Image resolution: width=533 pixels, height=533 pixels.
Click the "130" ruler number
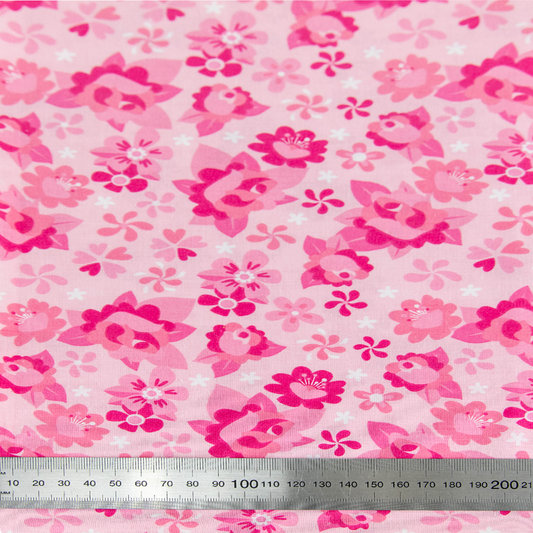coord(322,484)
